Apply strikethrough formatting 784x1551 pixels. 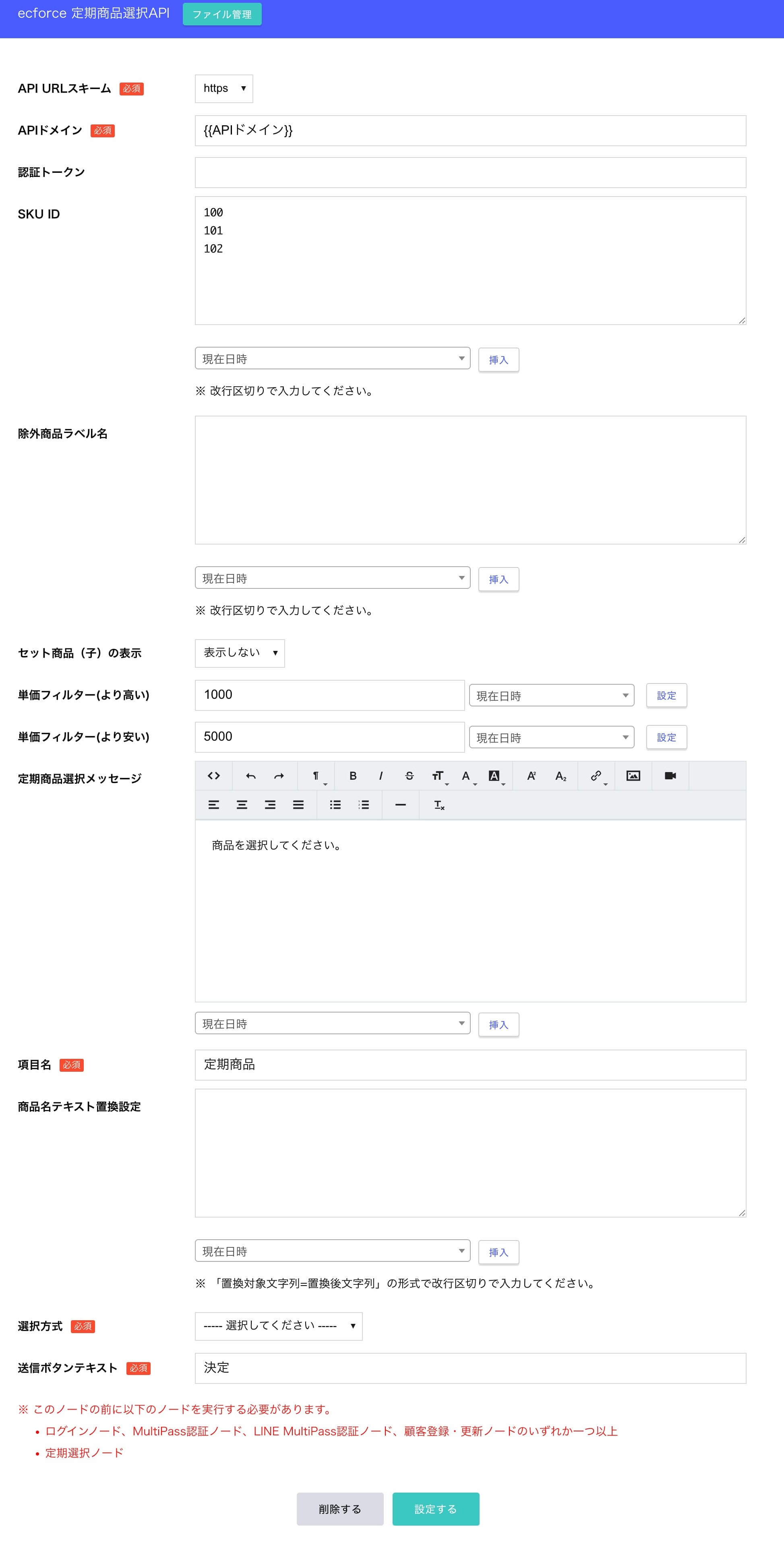410,776
